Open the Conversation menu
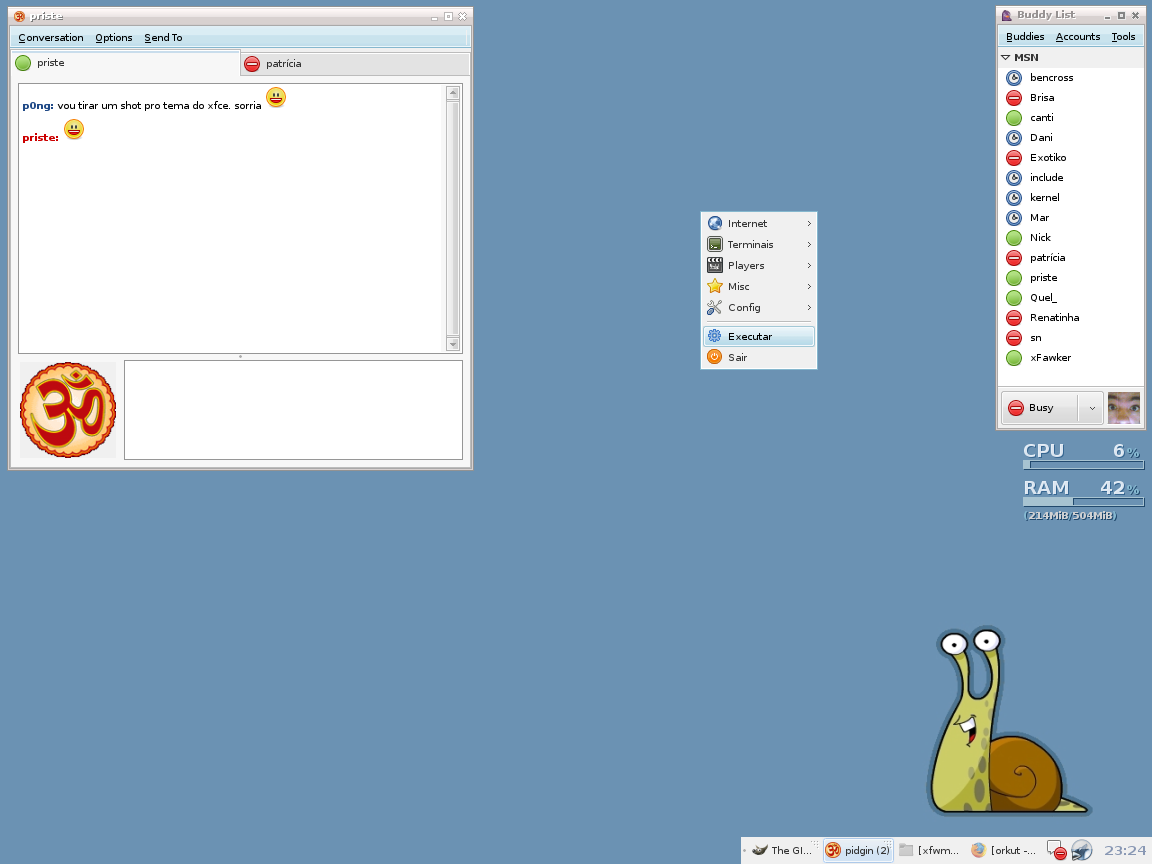 point(51,37)
